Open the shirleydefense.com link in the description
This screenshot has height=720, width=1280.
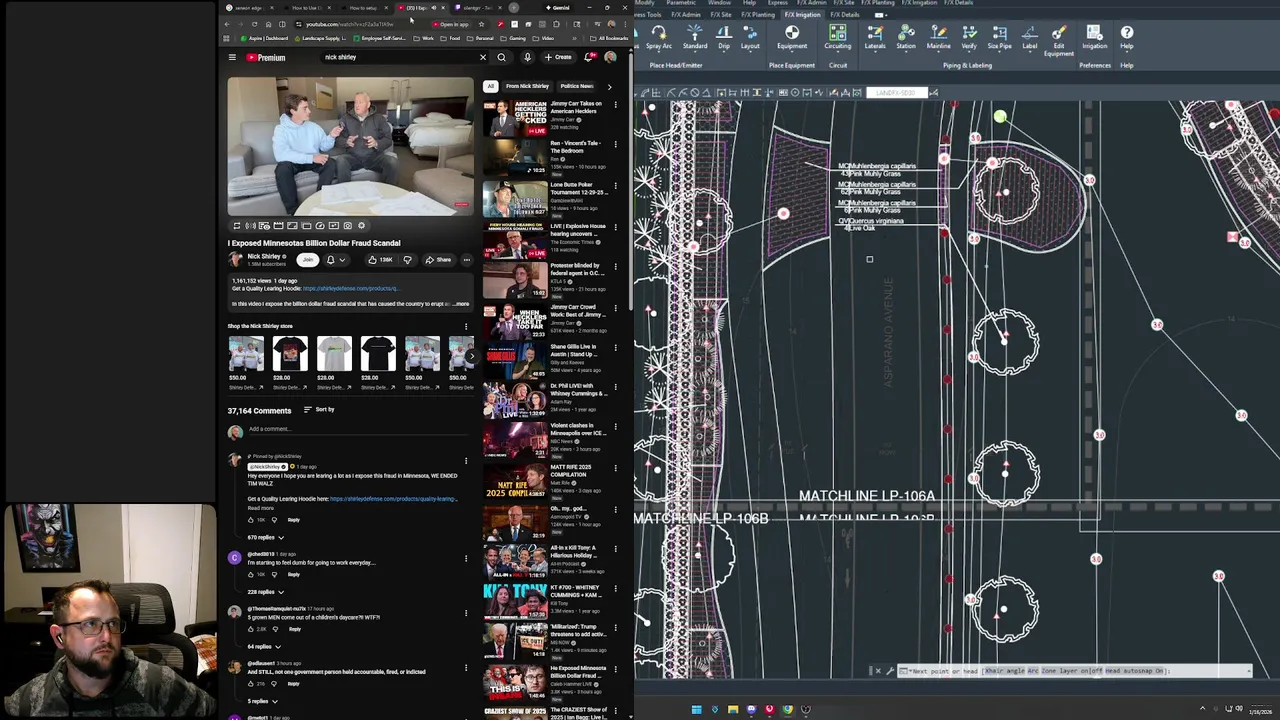[x=351, y=289]
